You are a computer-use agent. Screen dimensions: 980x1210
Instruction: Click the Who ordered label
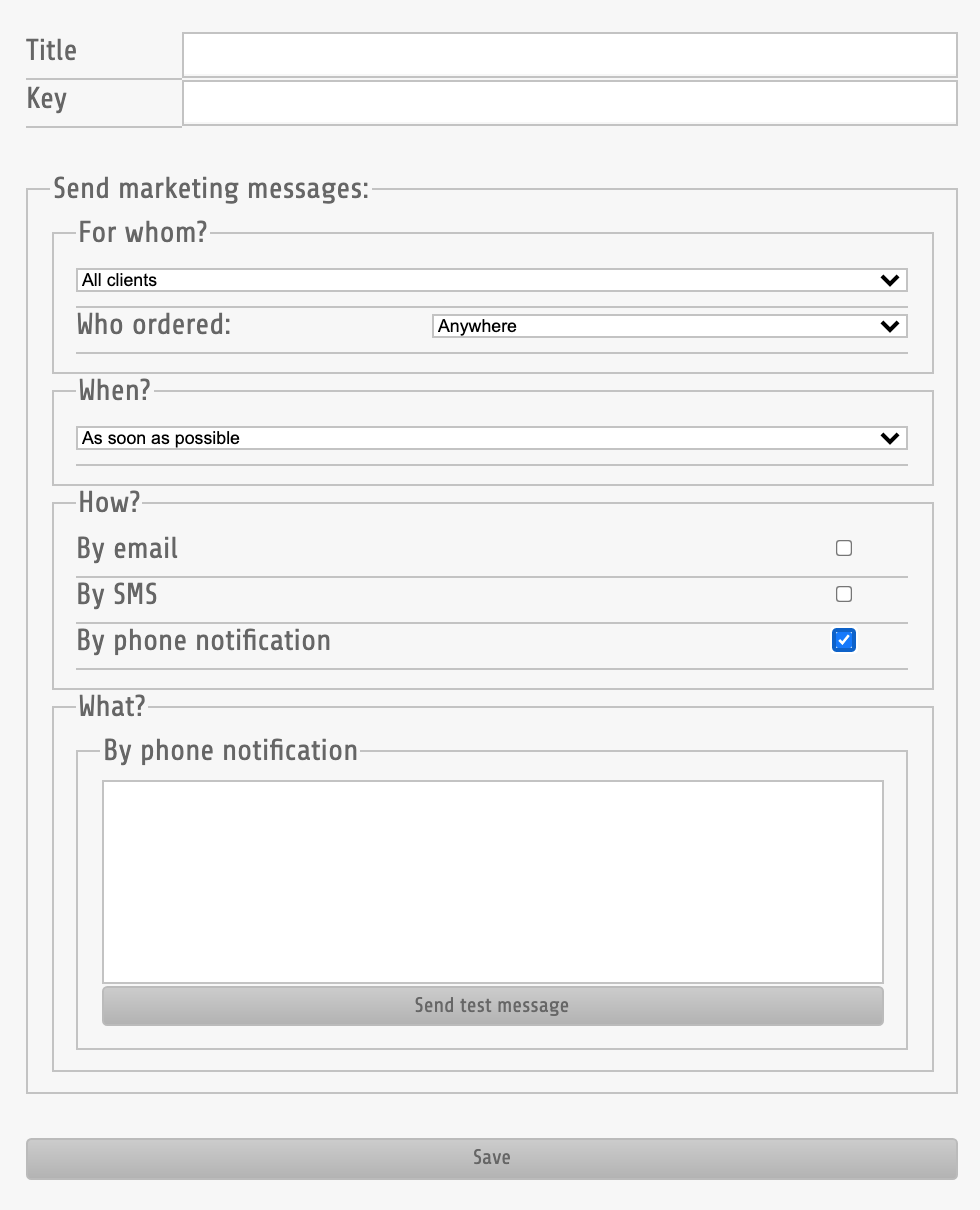click(154, 325)
